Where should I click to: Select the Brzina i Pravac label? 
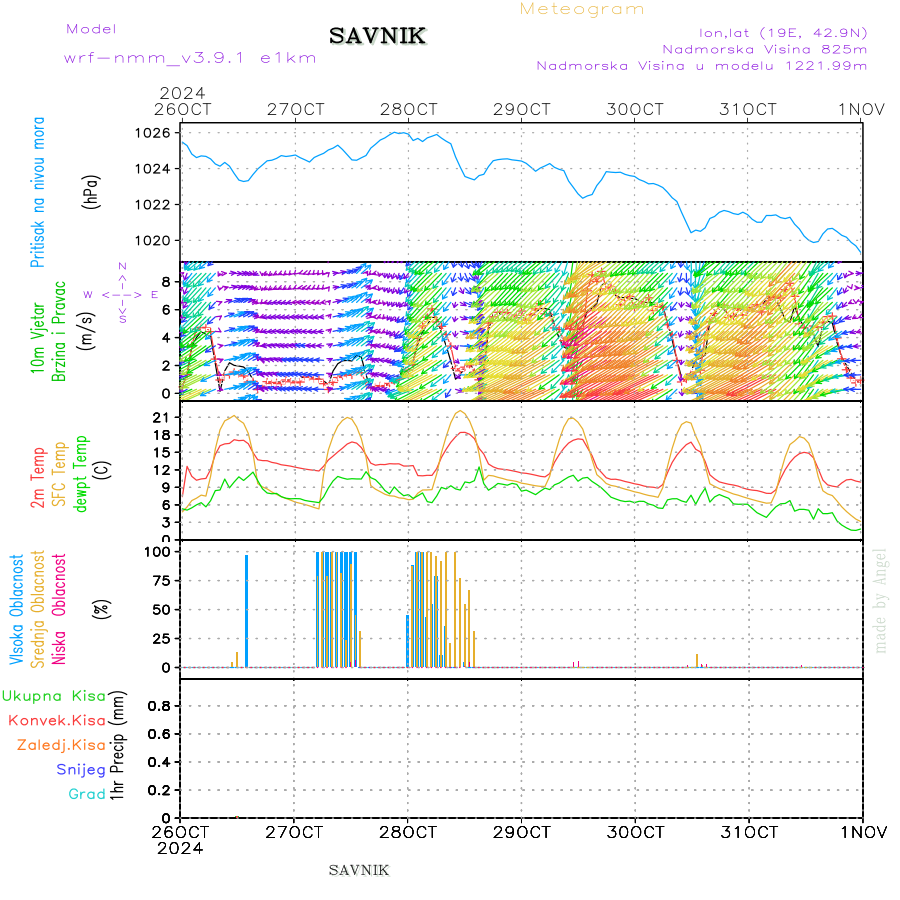pyautogui.click(x=59, y=332)
